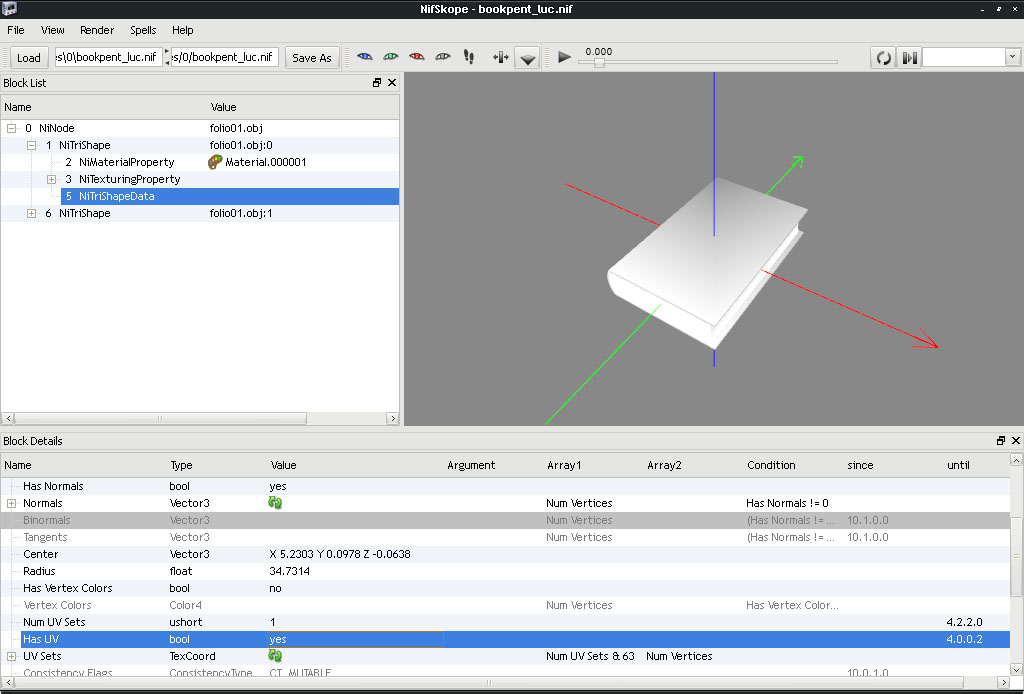Click the Flip view icon
1024x694 pixels.
501,58
